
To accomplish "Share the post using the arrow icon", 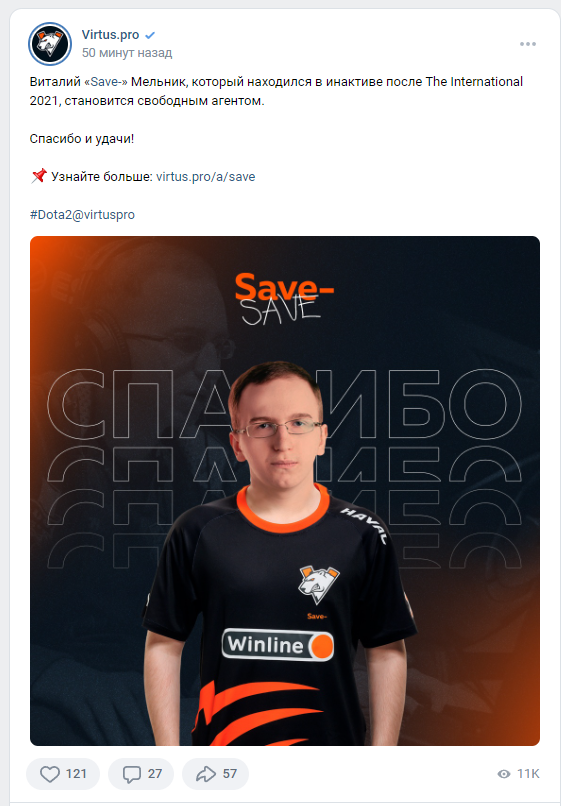I will click(206, 774).
